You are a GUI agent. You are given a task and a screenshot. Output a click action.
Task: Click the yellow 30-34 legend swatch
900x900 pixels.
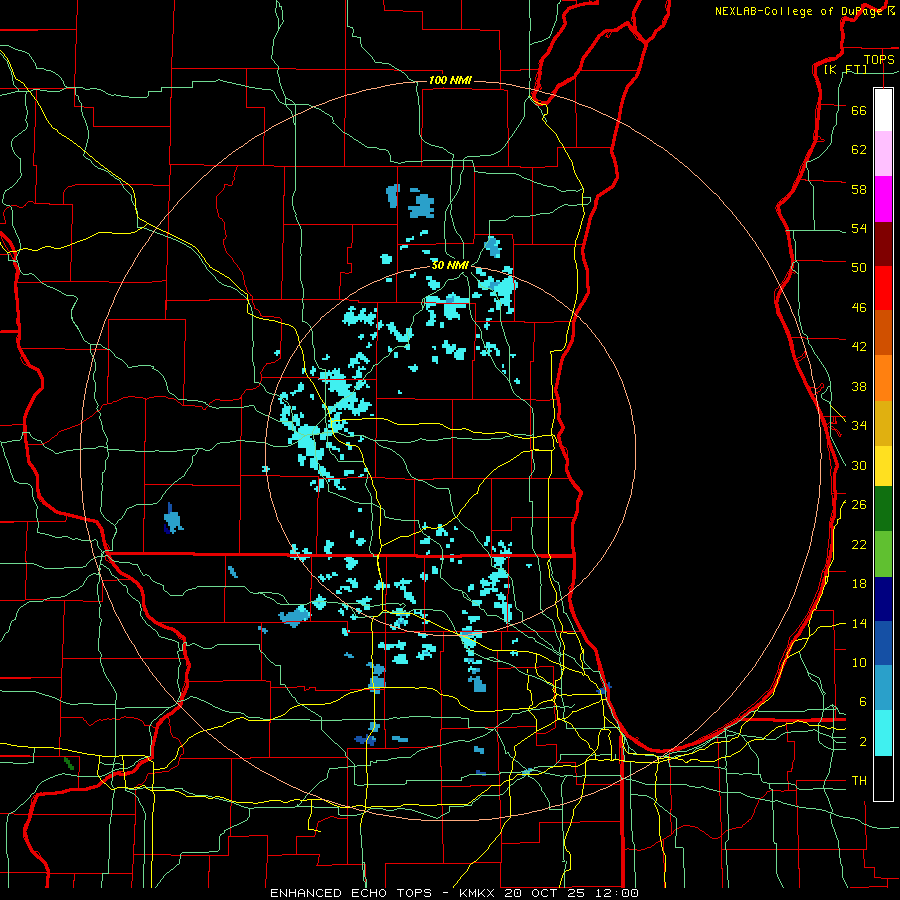click(x=883, y=466)
